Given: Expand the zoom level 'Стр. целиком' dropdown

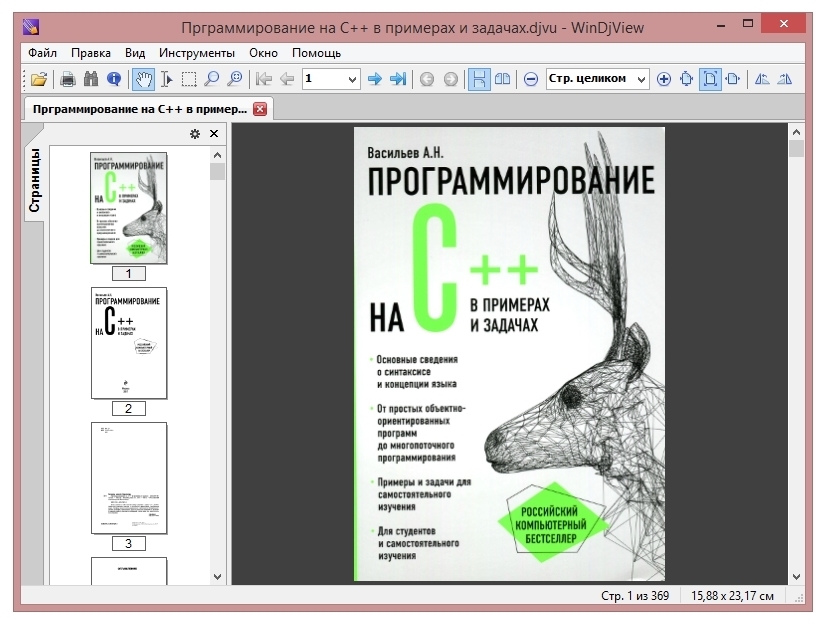Looking at the screenshot, I should click(x=641, y=79).
